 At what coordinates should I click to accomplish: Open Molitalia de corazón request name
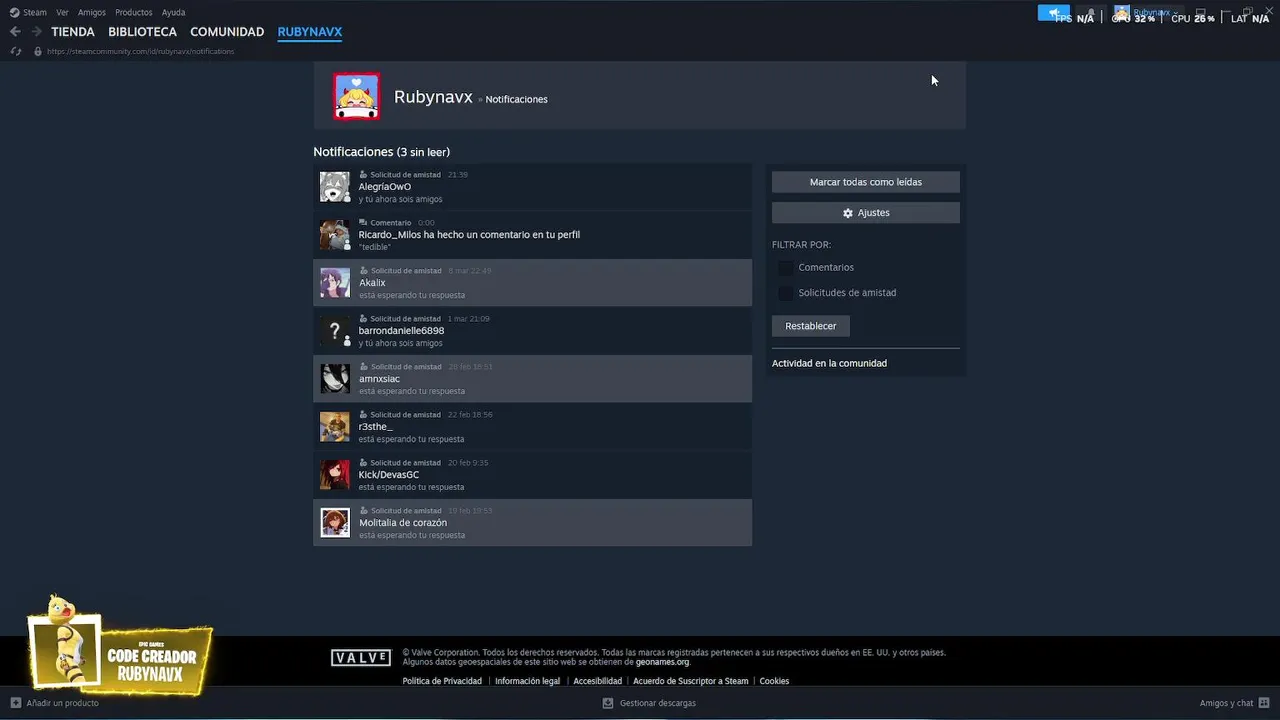(x=403, y=523)
